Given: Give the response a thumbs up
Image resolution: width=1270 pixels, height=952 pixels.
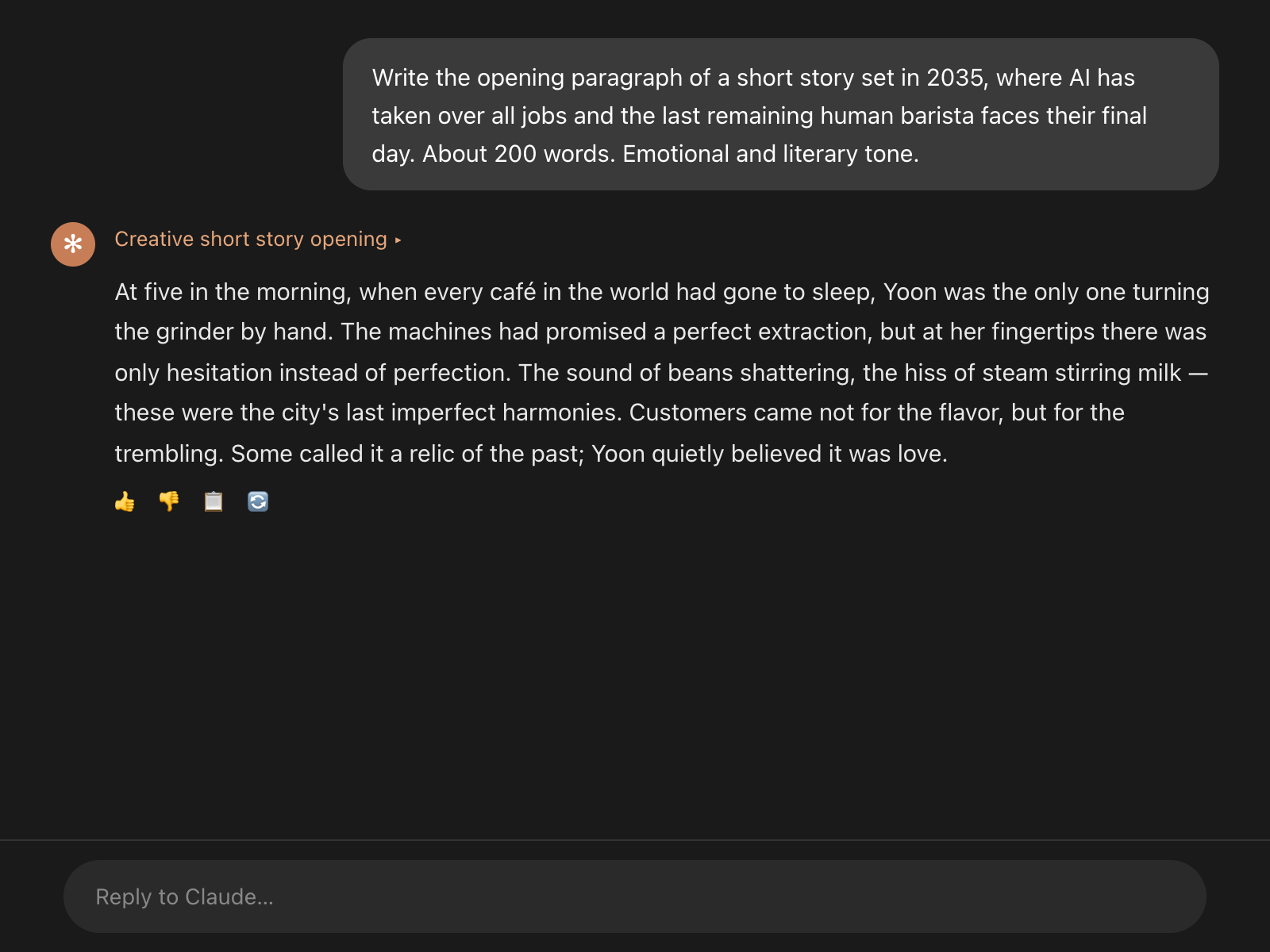Looking at the screenshot, I should click(x=125, y=501).
